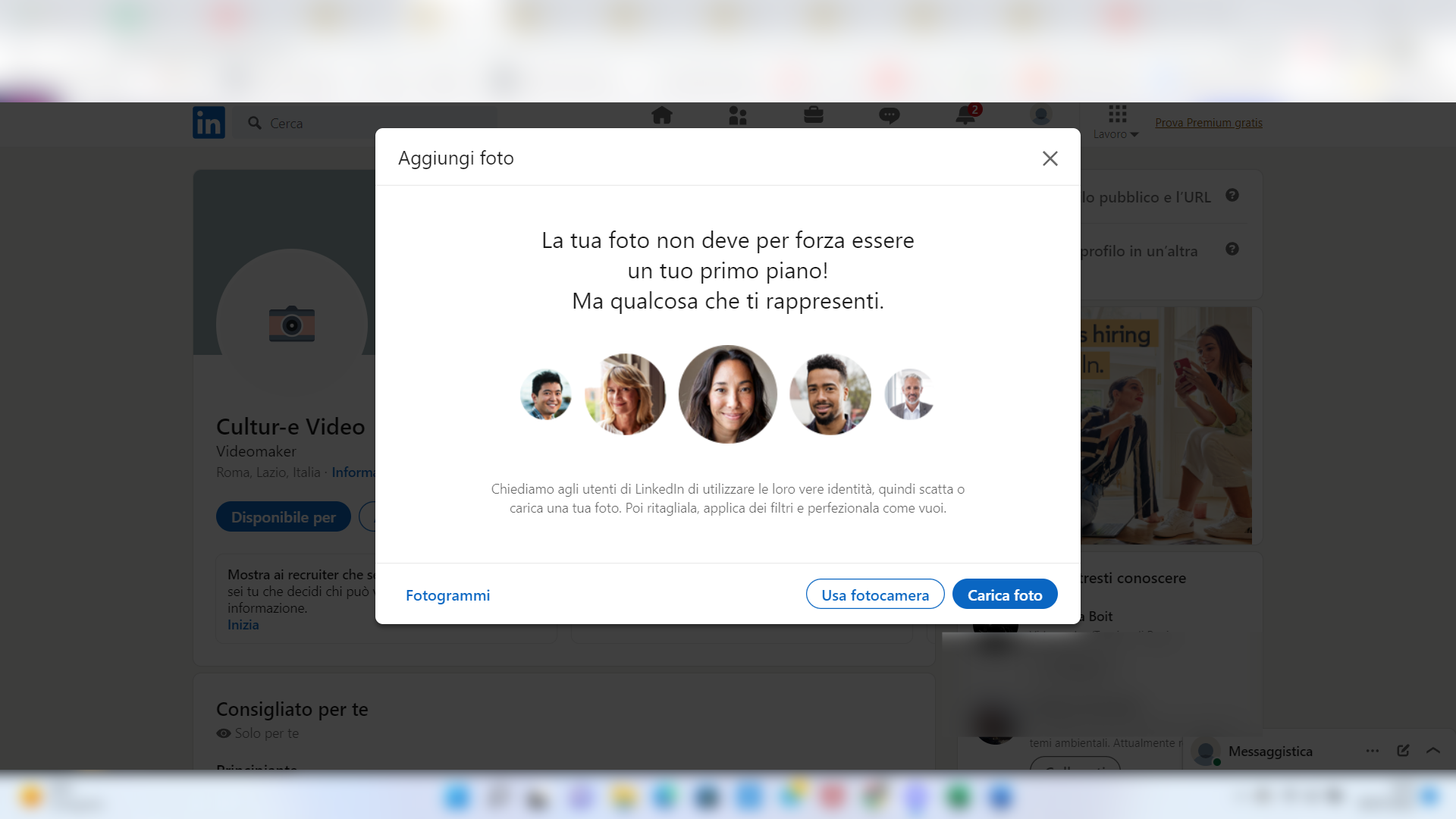This screenshot has width=1456, height=819.
Task: Click the Inizia link in the recruiter card
Action: click(243, 624)
